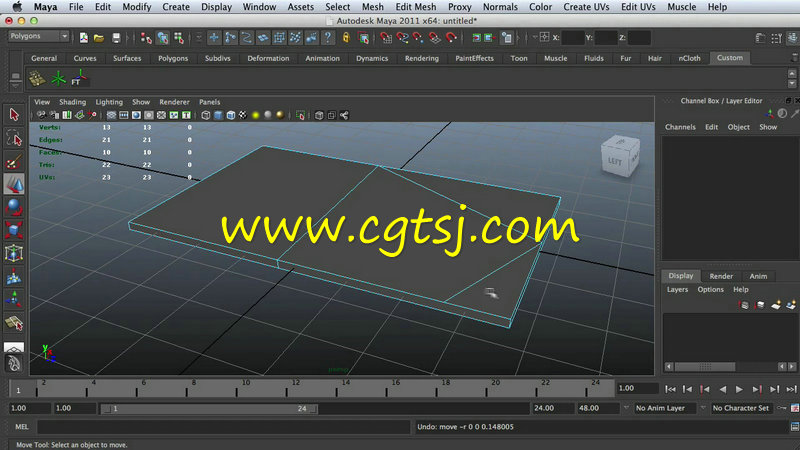The image size is (800, 450).
Task: Activate the Scale tool cube icon
Action: [14, 230]
